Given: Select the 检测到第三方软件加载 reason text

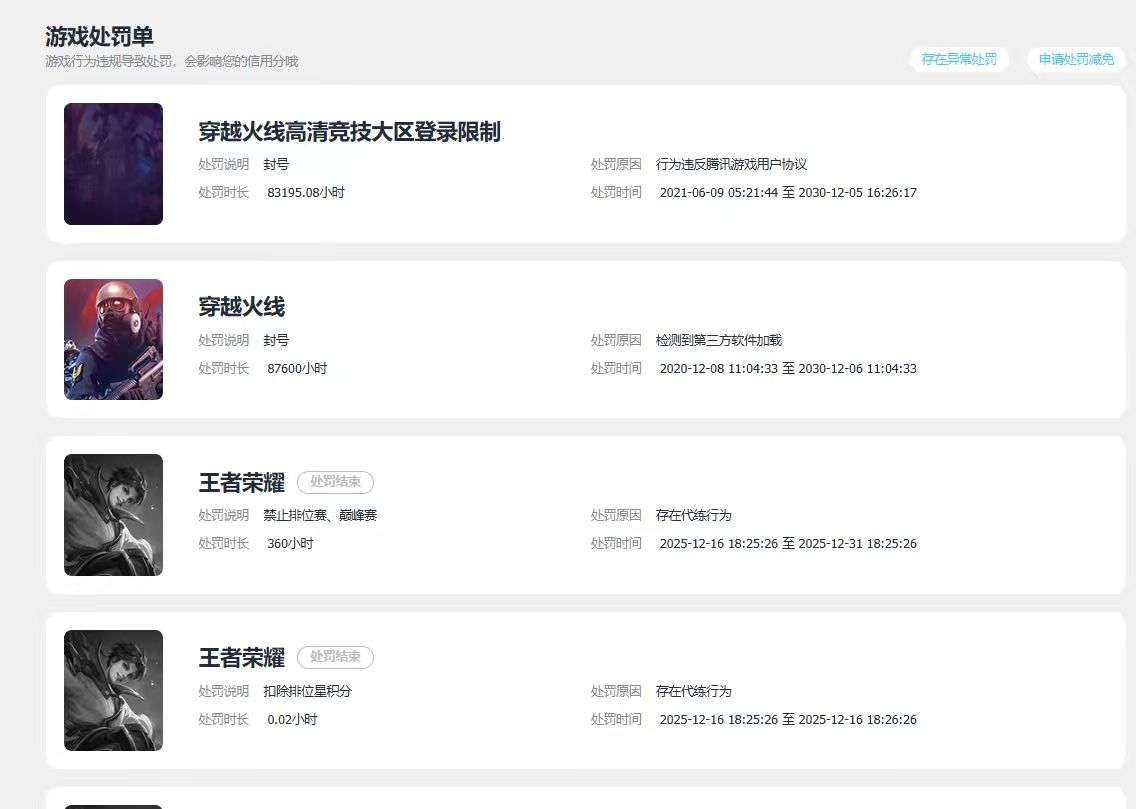Looking at the screenshot, I should click(x=719, y=340).
